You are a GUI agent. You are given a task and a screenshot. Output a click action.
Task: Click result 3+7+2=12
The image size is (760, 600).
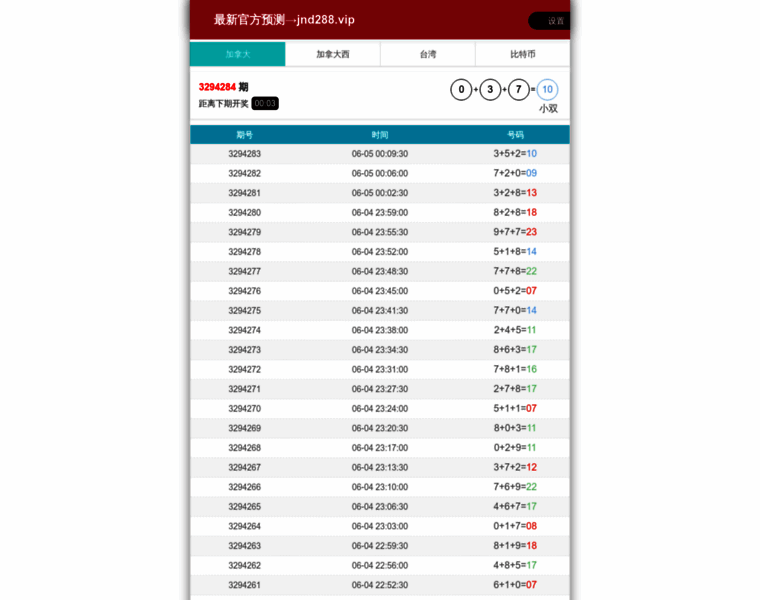pos(515,468)
